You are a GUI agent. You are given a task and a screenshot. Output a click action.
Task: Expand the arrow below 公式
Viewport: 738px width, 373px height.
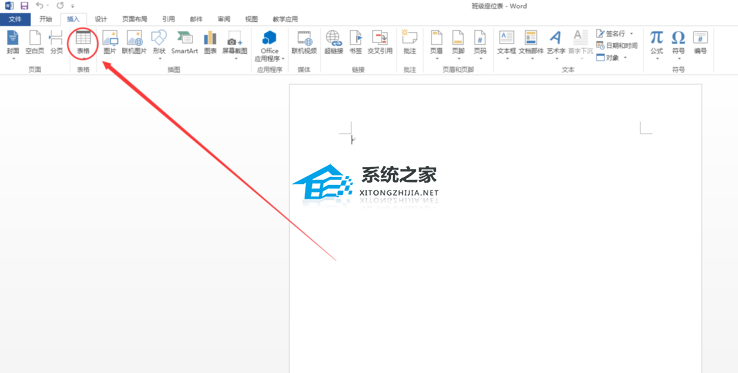657,58
